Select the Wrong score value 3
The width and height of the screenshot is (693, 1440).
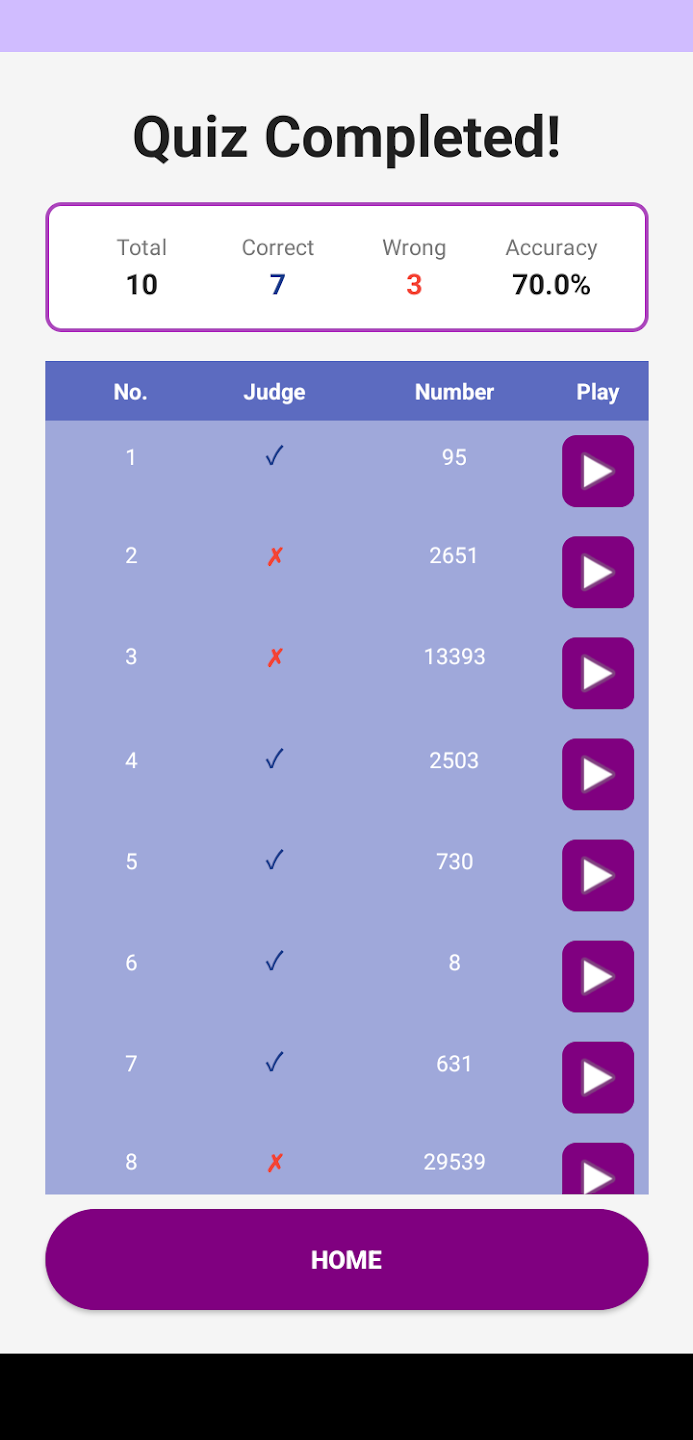(x=414, y=285)
